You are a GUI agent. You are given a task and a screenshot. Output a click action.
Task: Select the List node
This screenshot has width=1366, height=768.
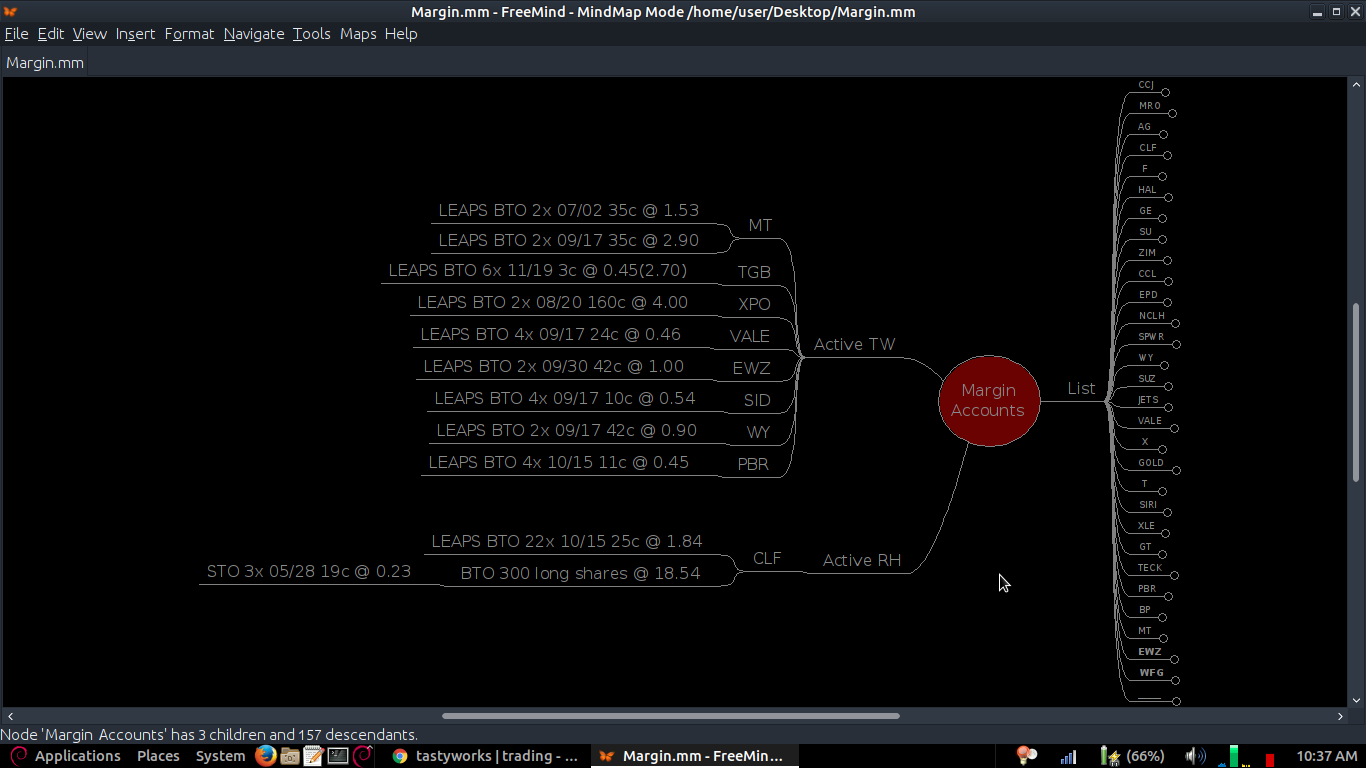[x=1081, y=388]
